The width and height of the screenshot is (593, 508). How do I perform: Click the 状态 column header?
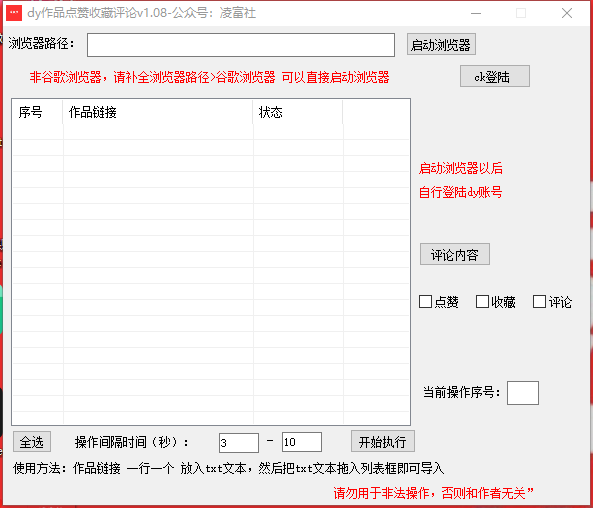click(298, 112)
